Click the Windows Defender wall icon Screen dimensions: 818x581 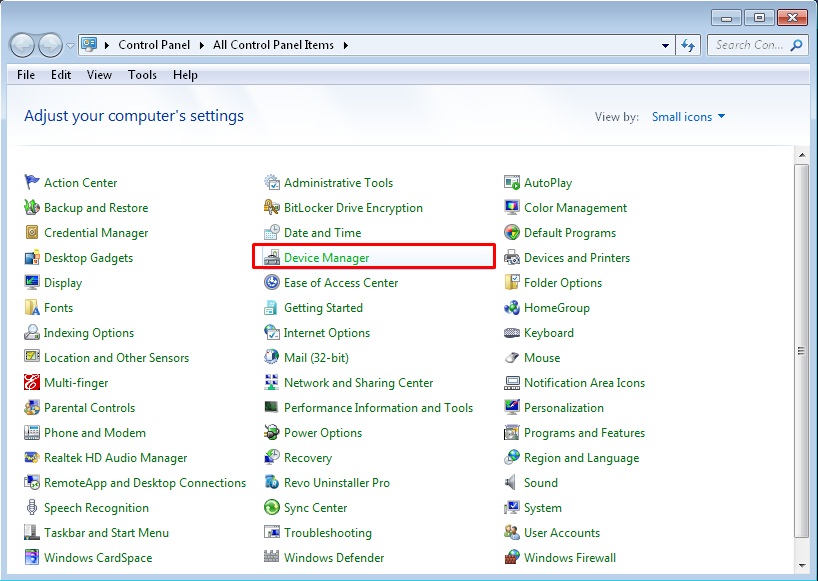click(x=272, y=557)
